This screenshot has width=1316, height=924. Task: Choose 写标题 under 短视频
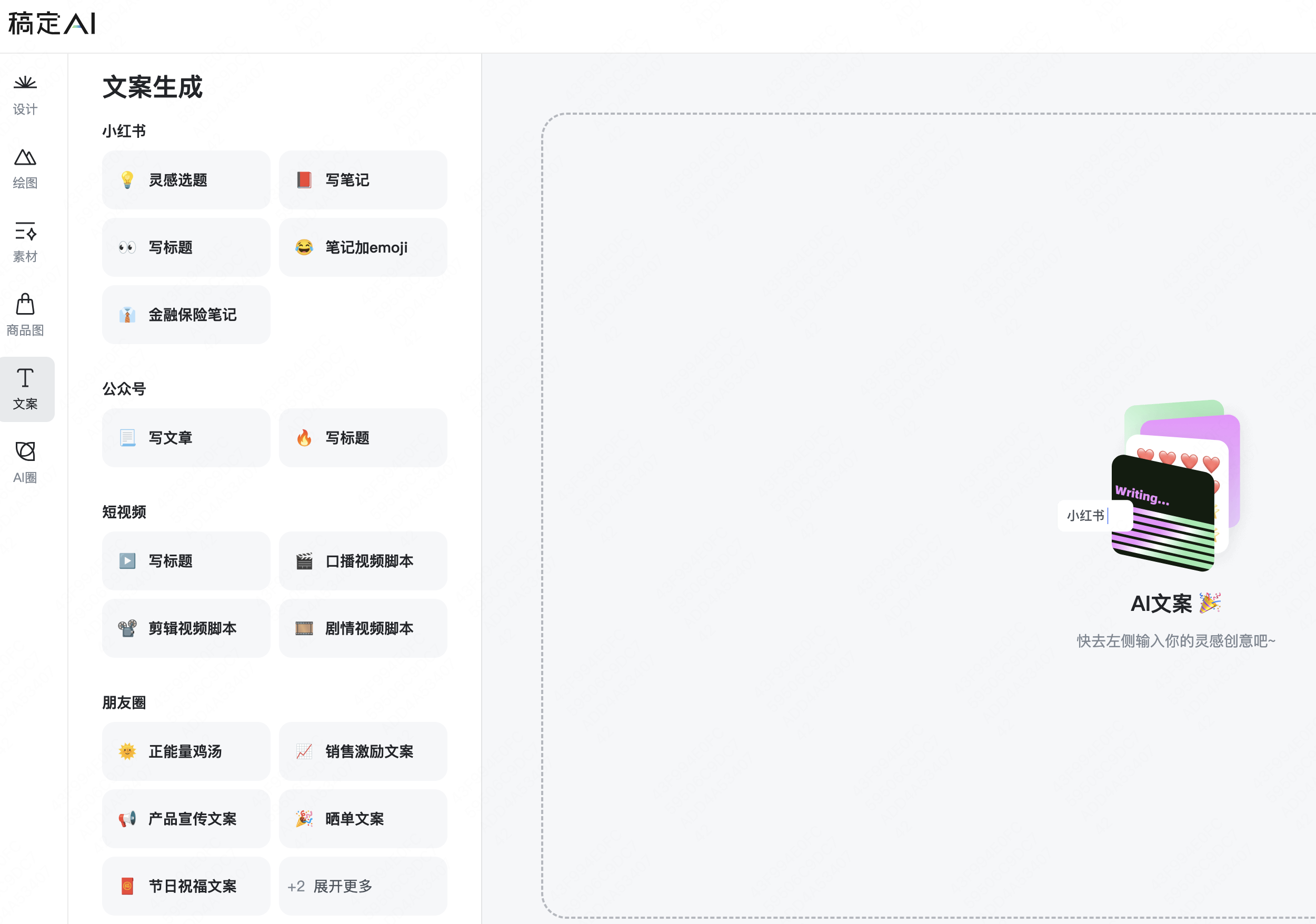point(186,561)
